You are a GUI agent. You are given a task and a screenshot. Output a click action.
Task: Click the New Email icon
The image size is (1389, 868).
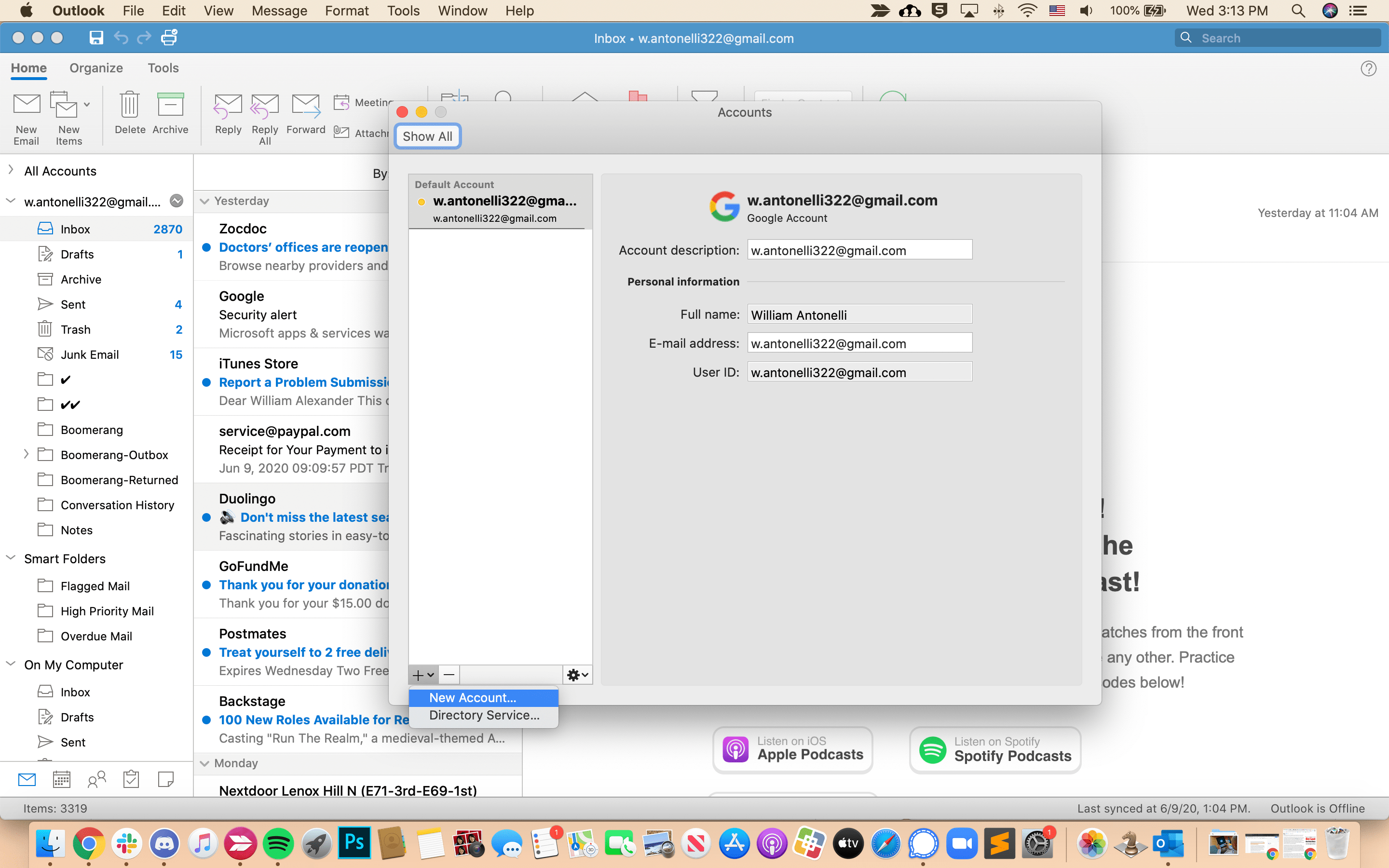[x=27, y=105]
